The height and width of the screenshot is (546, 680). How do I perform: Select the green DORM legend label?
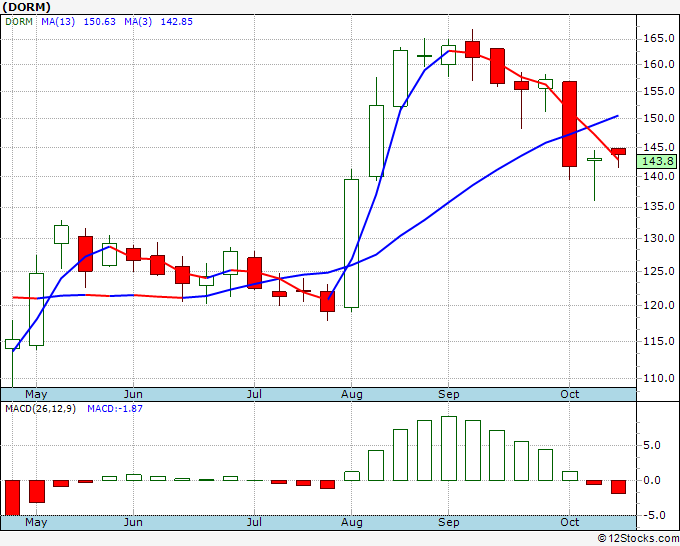[x=19, y=22]
